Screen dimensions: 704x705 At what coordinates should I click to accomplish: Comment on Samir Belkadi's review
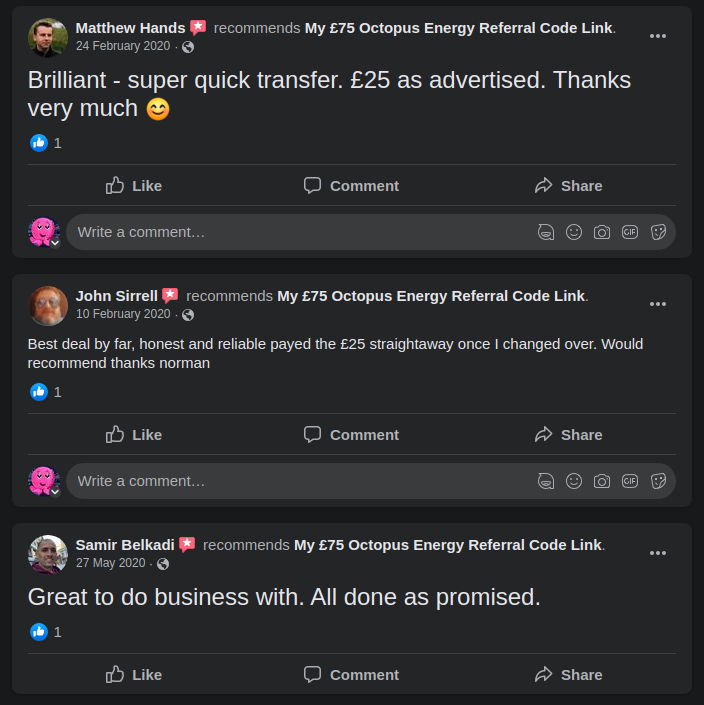point(351,675)
